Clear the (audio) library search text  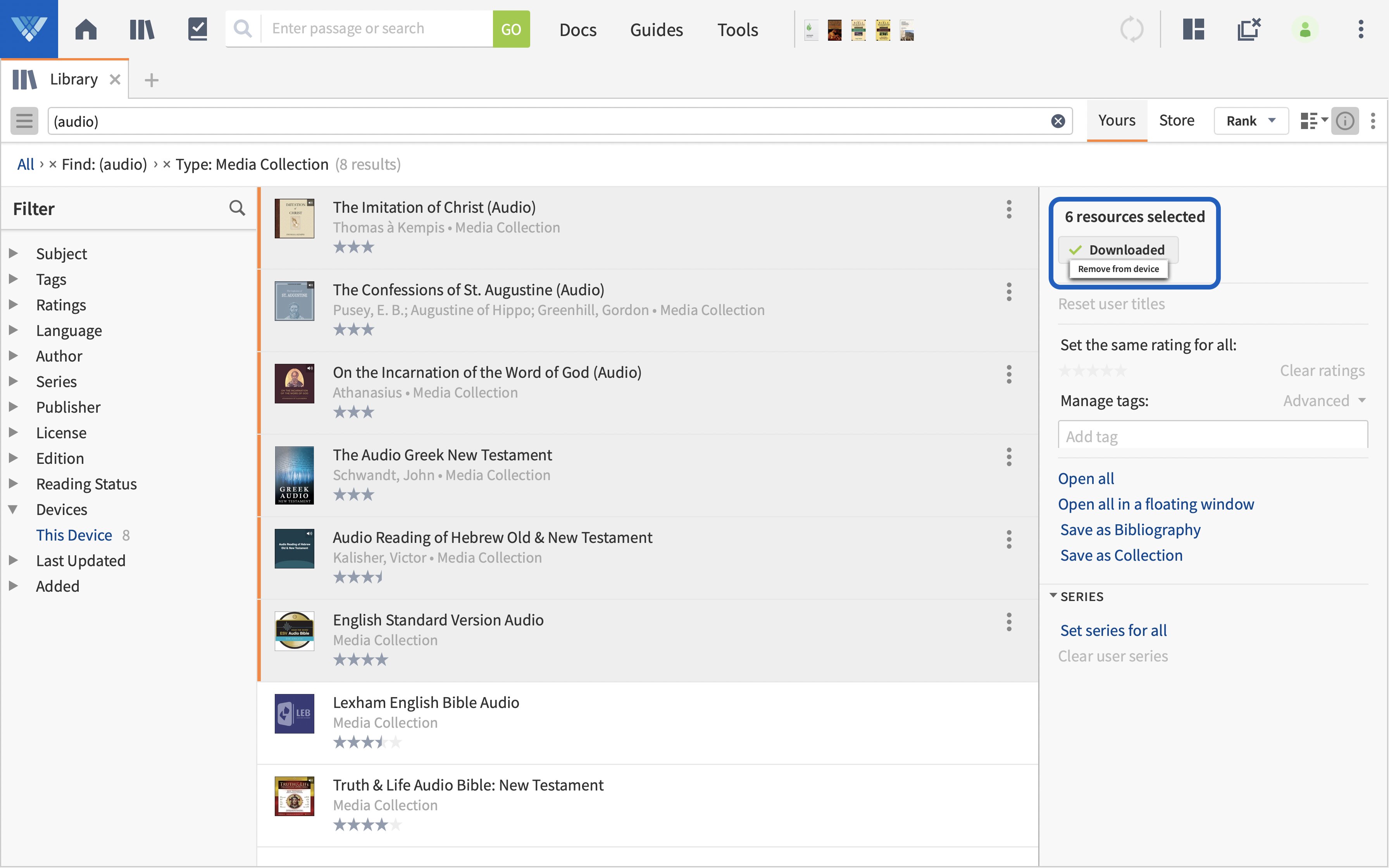click(1058, 121)
